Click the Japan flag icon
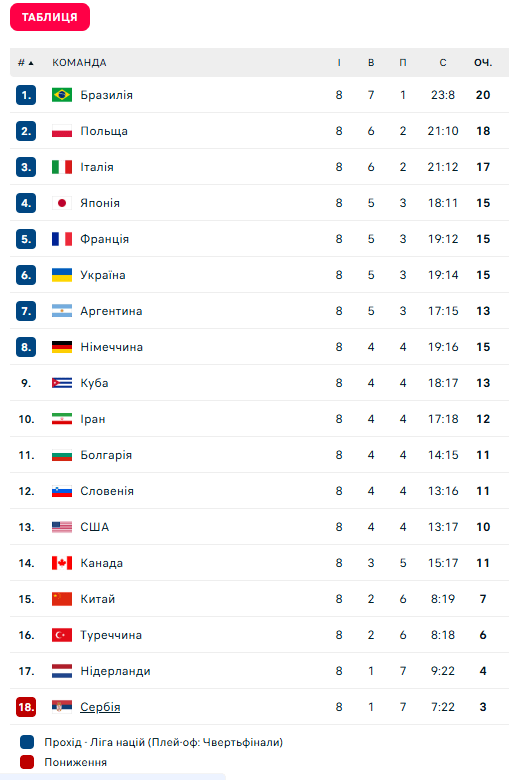 coord(62,203)
